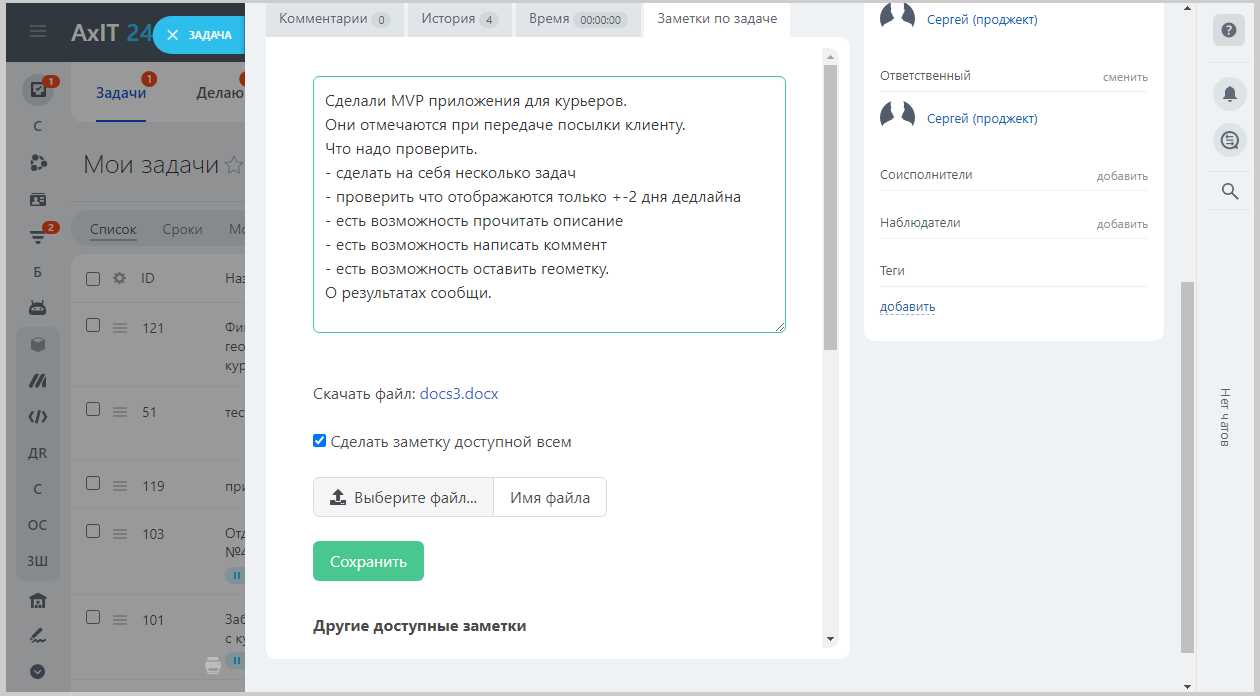Open the chat messages icon
This screenshot has height=696, width=1260.
1229,140
